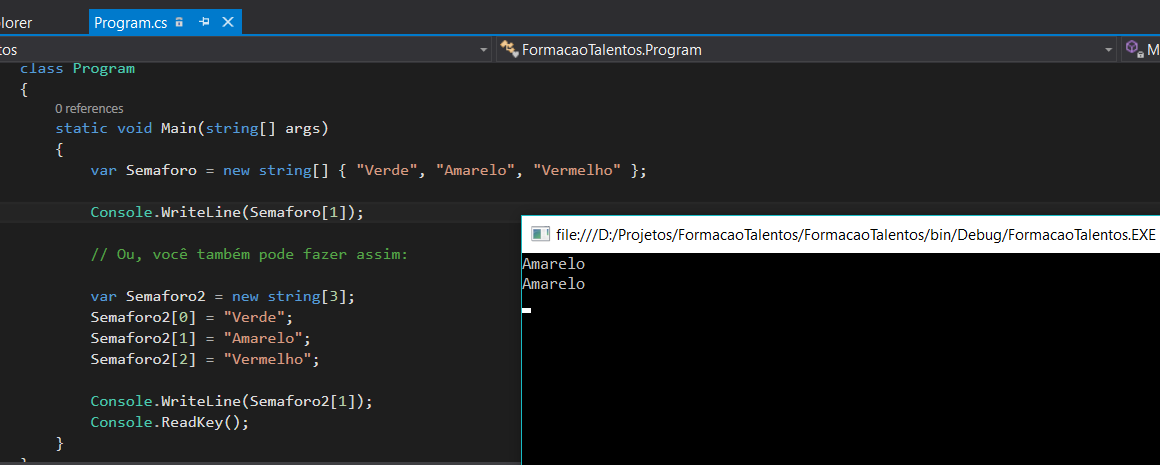Viewport: 1160px width, 465px height.
Task: Click the Semaforo2[0] = "Verde" assignment
Action: [192, 318]
